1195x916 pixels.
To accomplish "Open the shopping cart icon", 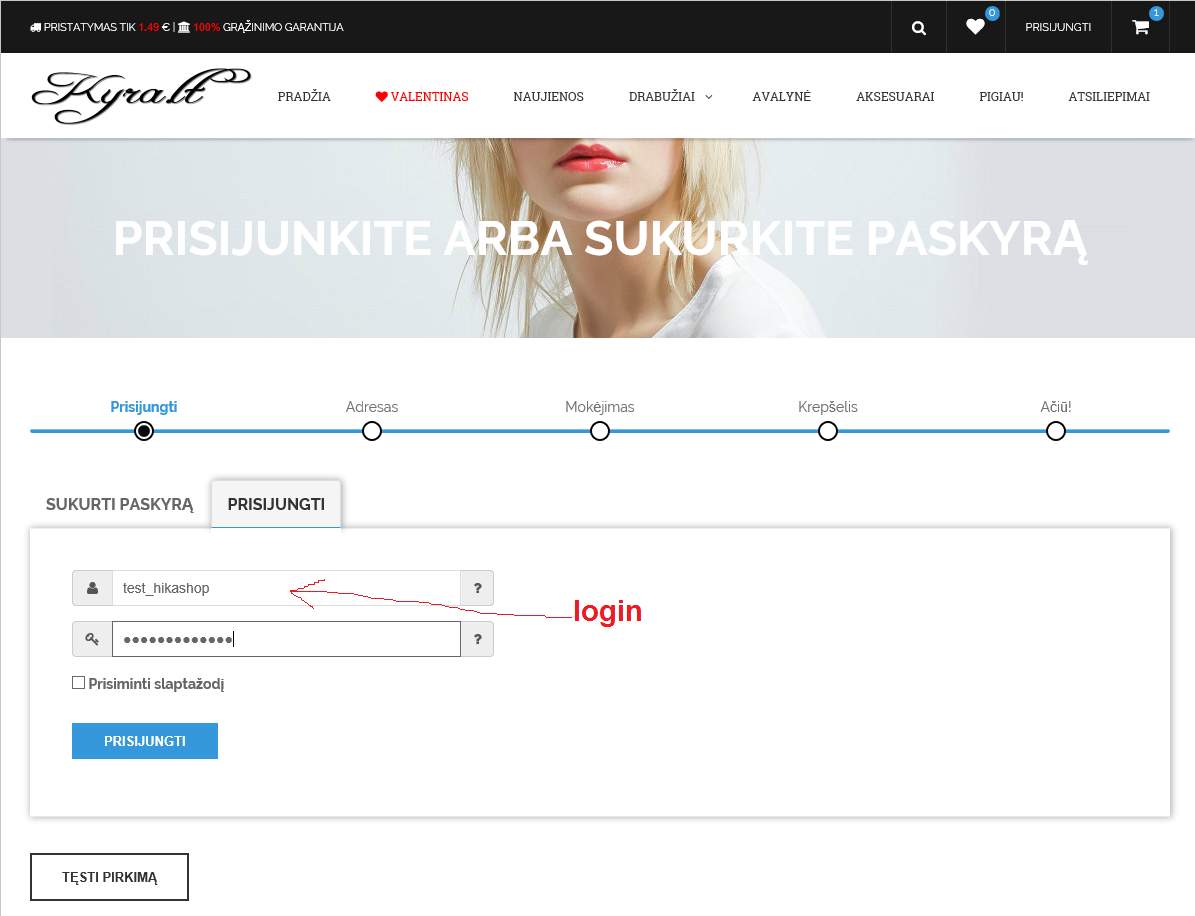I will coord(1140,27).
